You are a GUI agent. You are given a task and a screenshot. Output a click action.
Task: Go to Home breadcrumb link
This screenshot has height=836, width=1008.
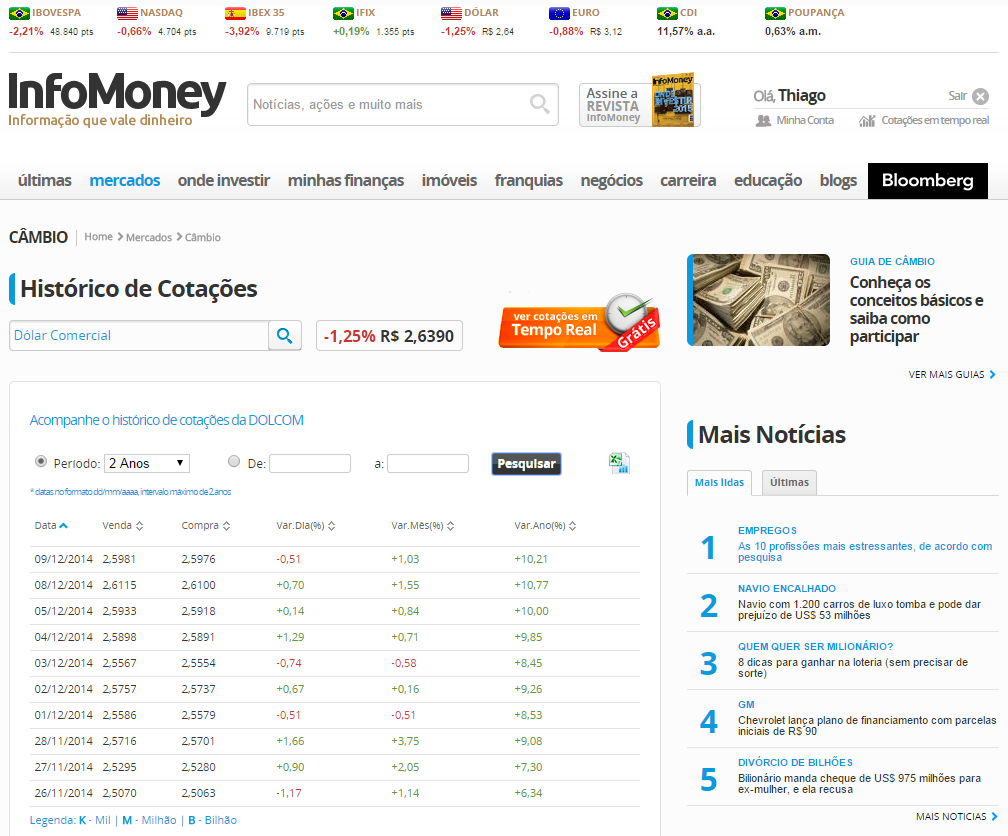[x=98, y=237]
